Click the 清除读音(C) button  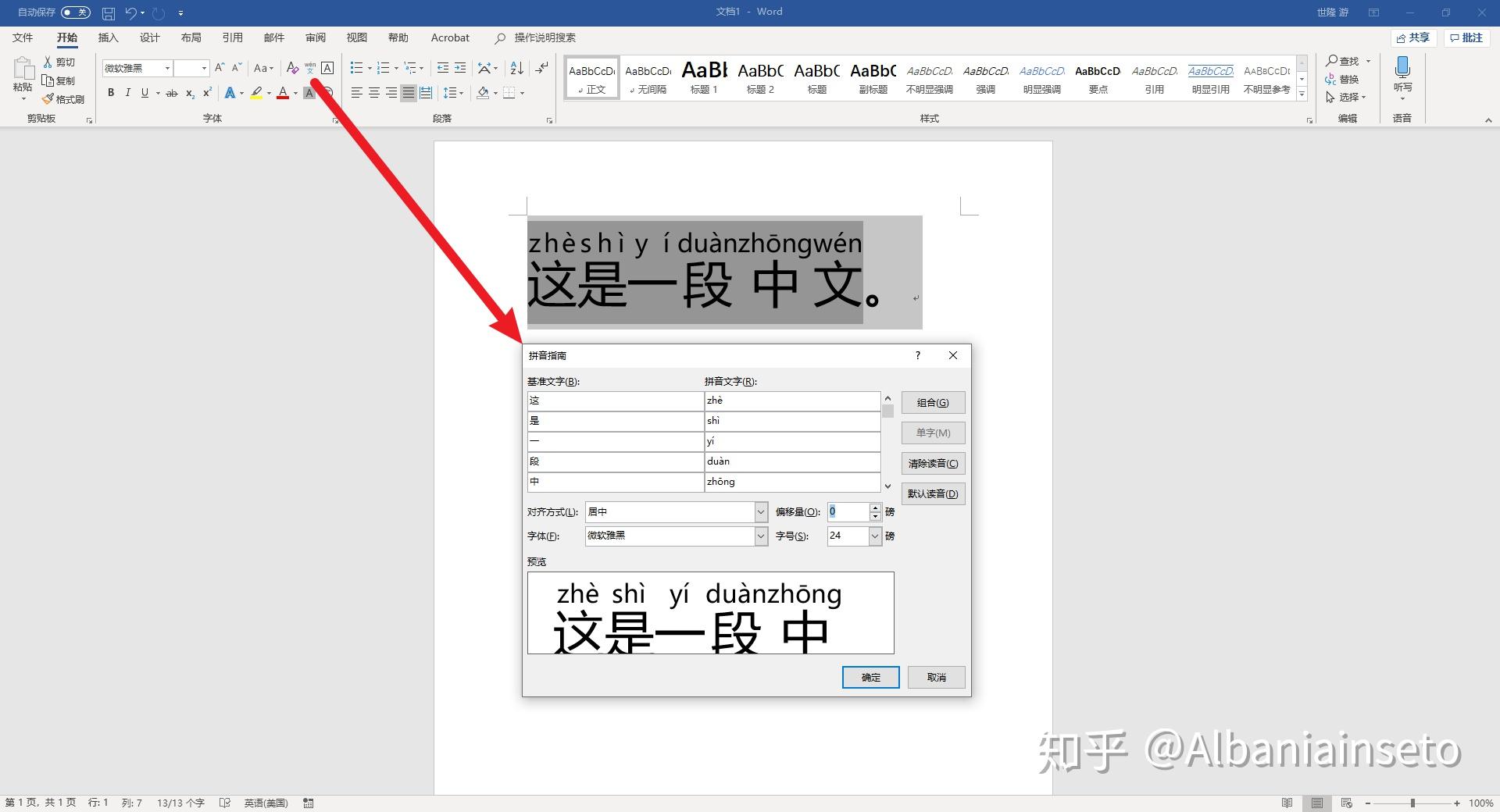click(933, 464)
